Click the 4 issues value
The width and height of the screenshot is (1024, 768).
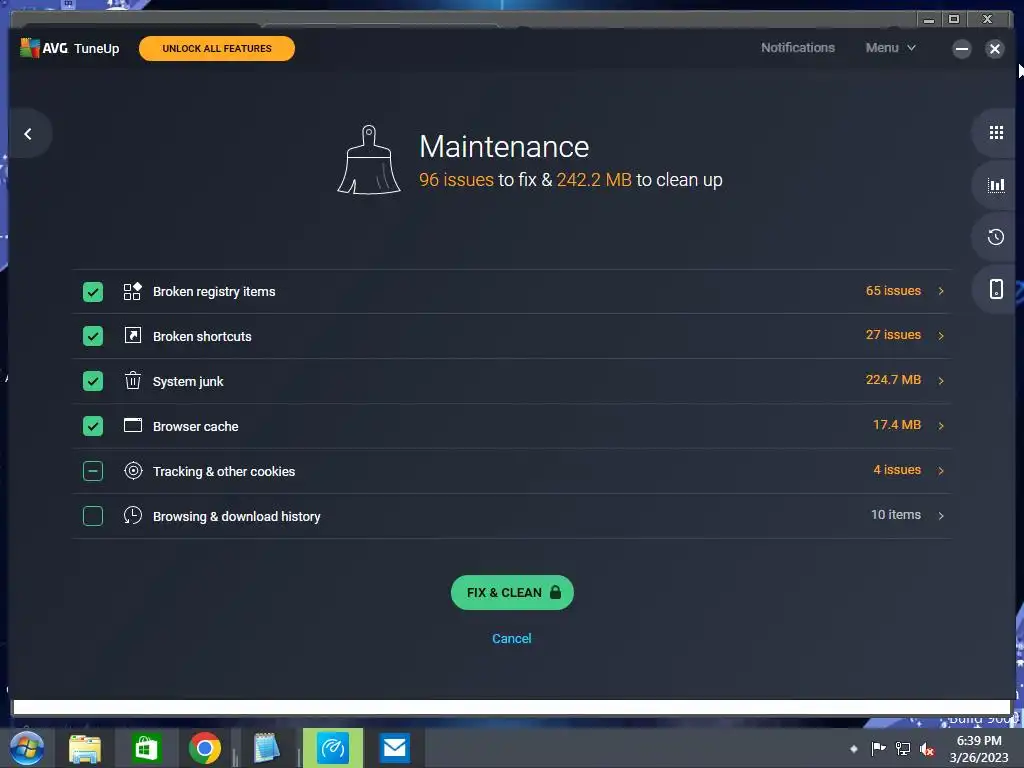pyautogui.click(x=897, y=470)
